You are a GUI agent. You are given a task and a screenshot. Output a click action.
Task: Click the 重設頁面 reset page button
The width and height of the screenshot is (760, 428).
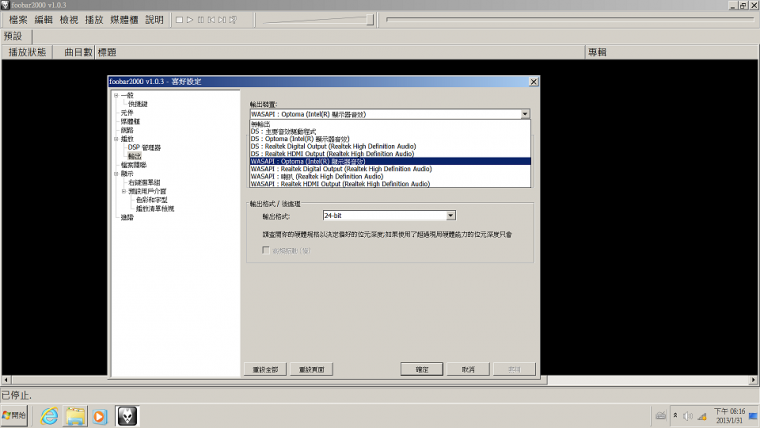coord(312,369)
